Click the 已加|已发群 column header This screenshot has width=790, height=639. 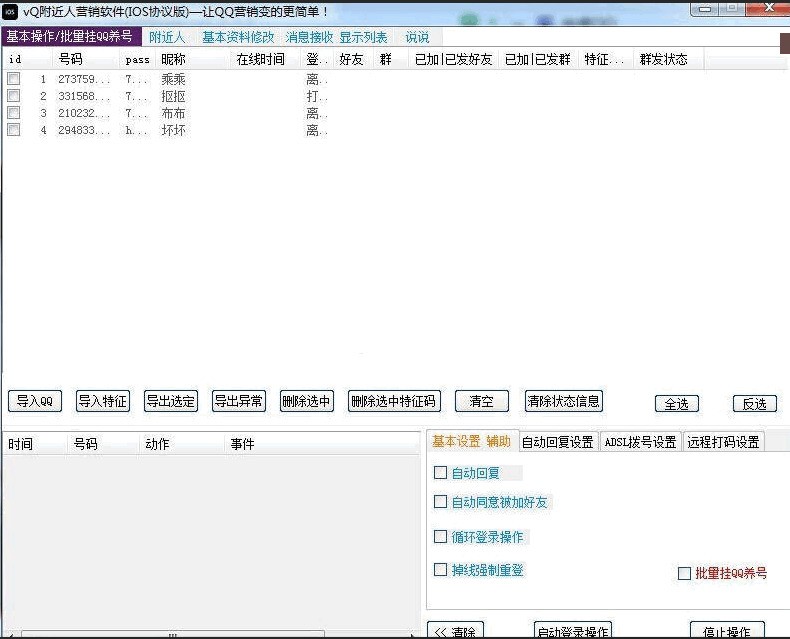(x=538, y=59)
